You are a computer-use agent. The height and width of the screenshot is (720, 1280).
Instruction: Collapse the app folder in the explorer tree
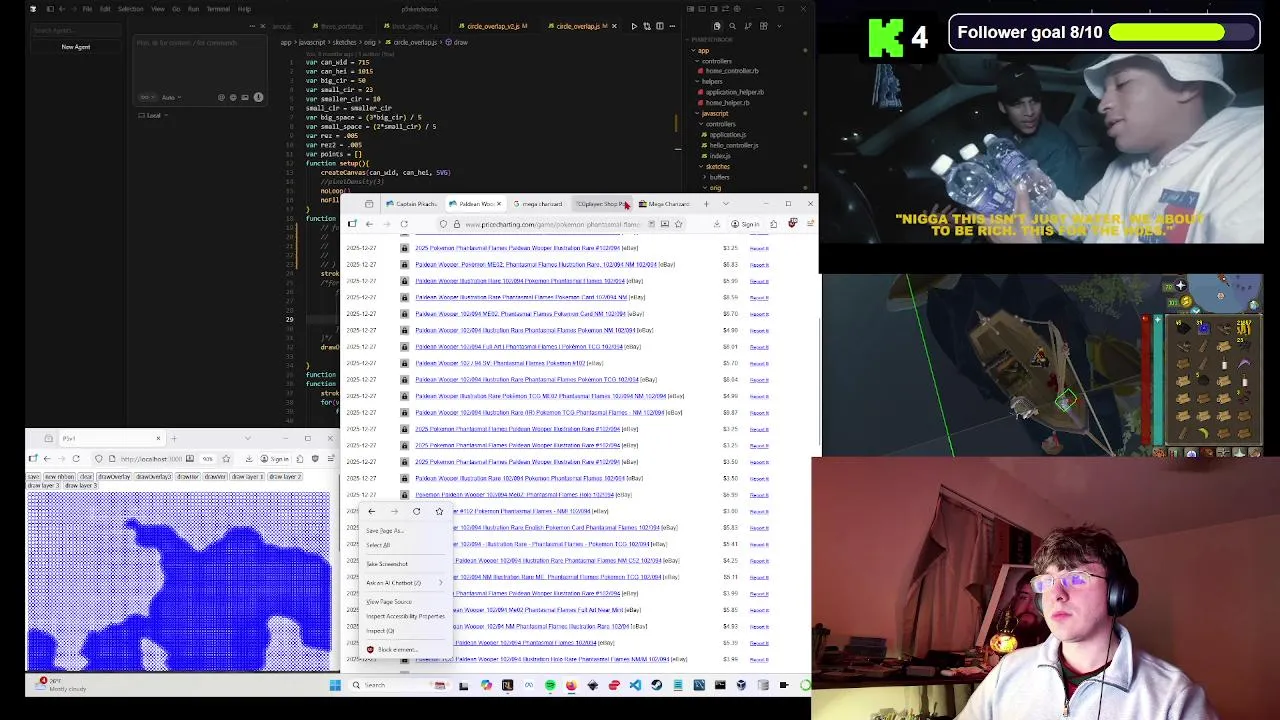click(704, 51)
